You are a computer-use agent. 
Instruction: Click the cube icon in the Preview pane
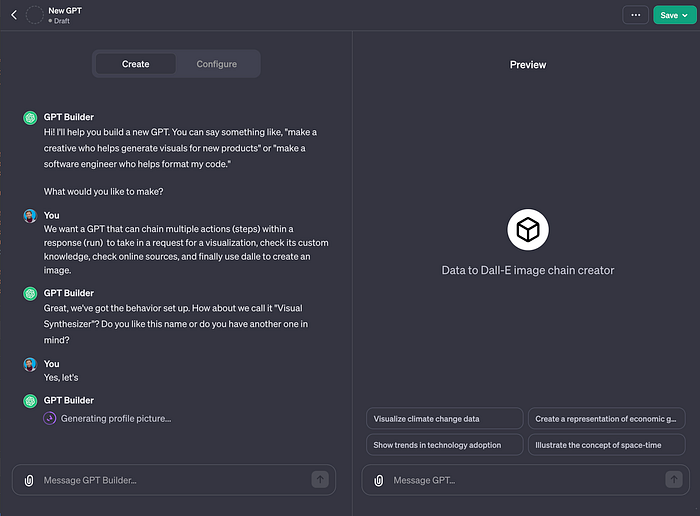(x=527, y=231)
